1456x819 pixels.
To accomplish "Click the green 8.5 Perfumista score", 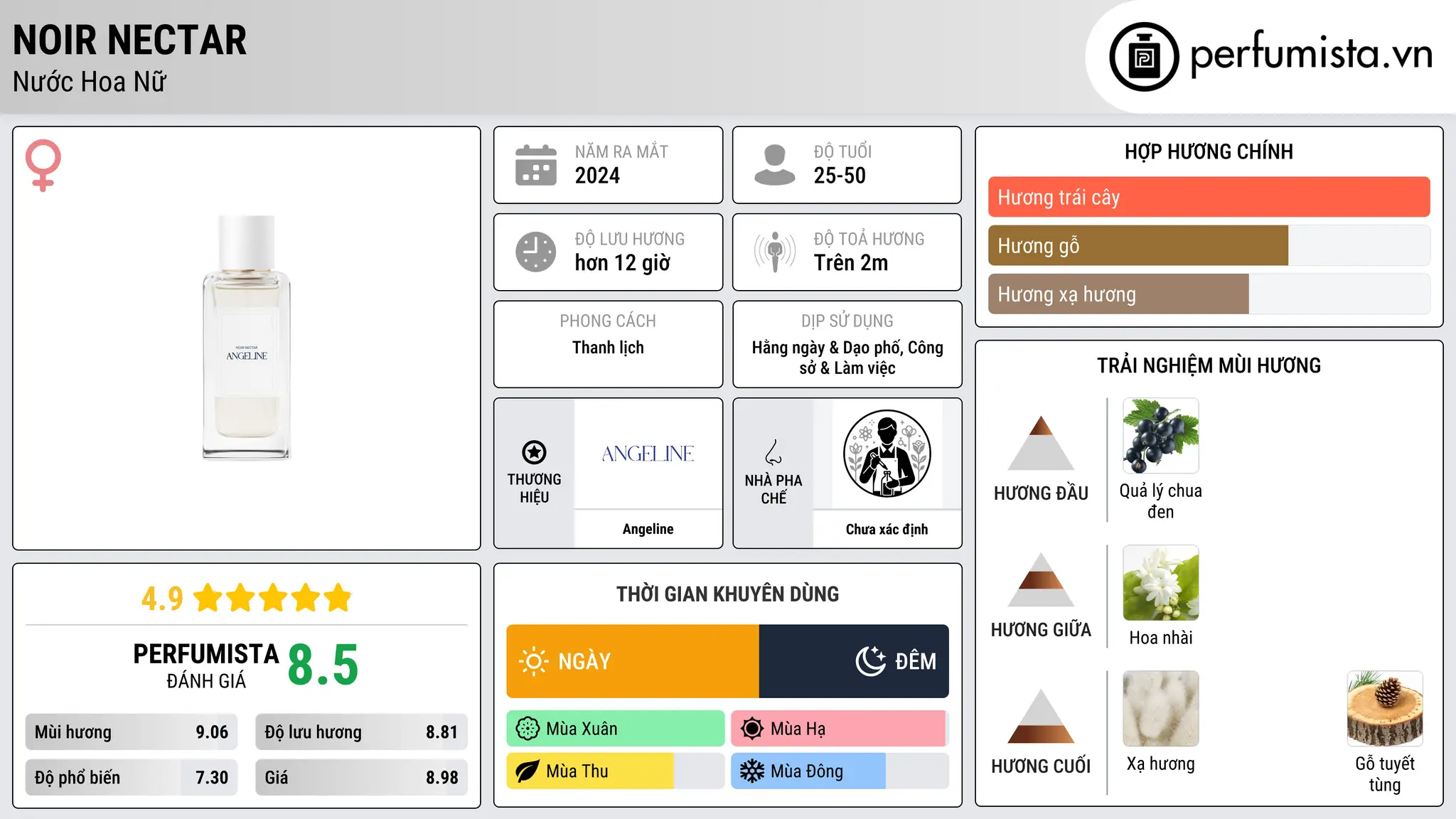I will 323,665.
